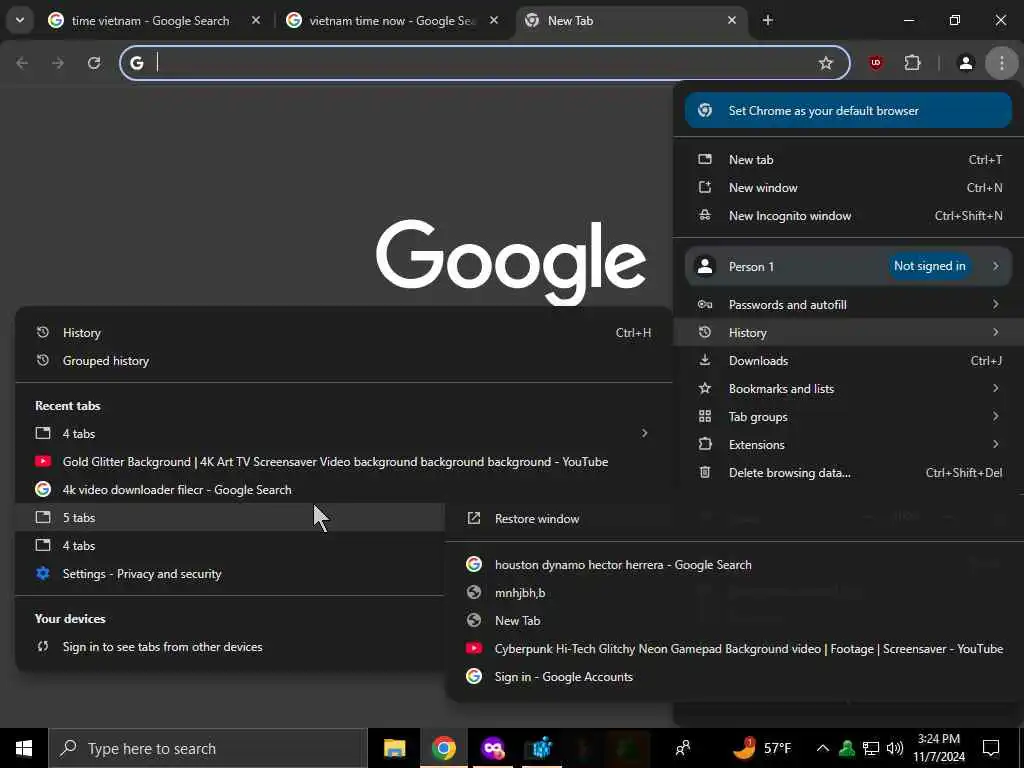
Task: Click the Not signed in badge
Action: click(x=929, y=266)
